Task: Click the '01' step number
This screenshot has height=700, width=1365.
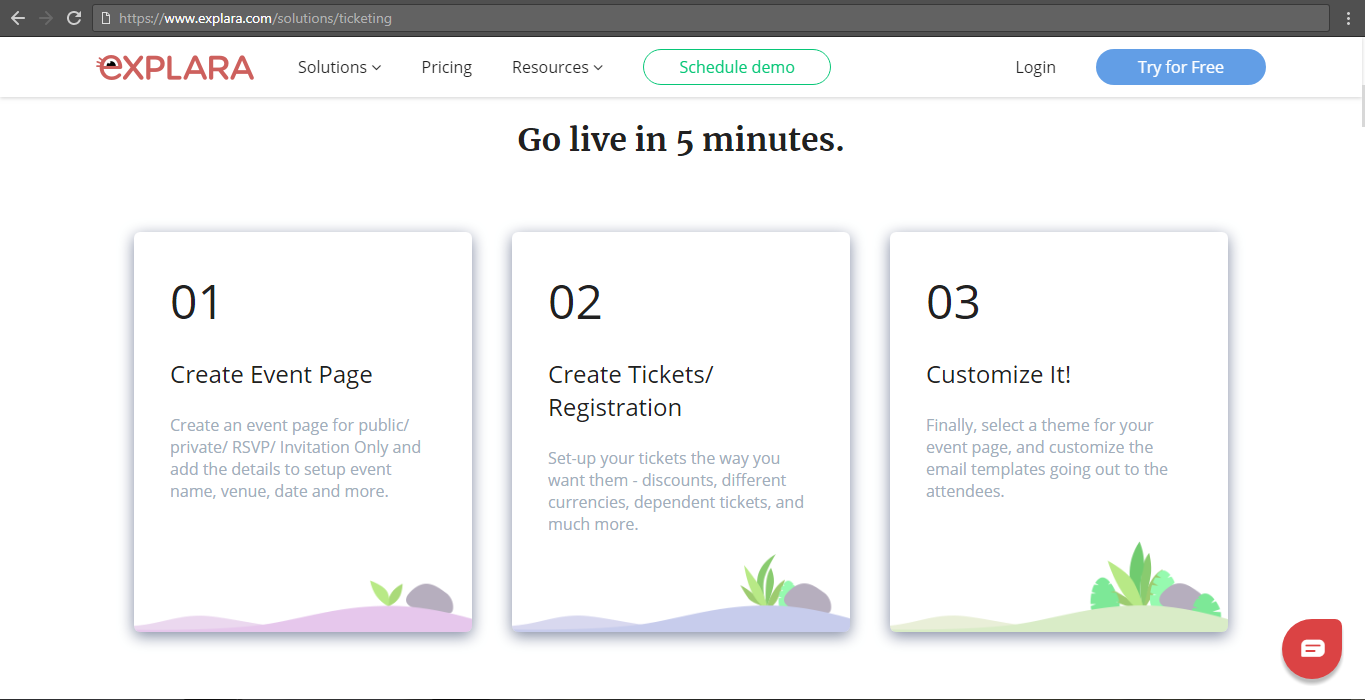Action: pyautogui.click(x=195, y=302)
